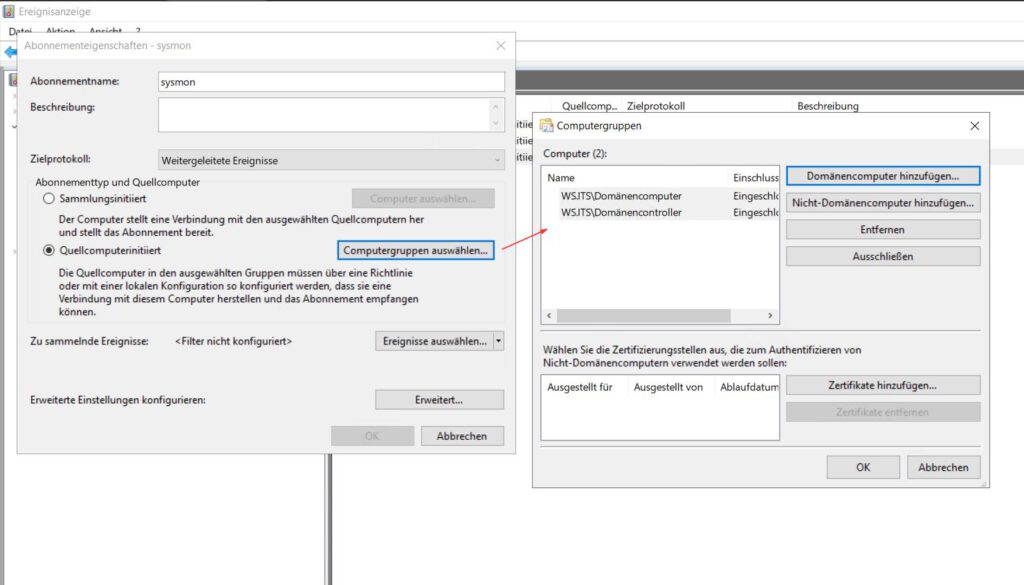Screen dimensions: 1024x585
Task: Click Nicht-Domänencomputer hinzufügen
Action: [x=883, y=202]
